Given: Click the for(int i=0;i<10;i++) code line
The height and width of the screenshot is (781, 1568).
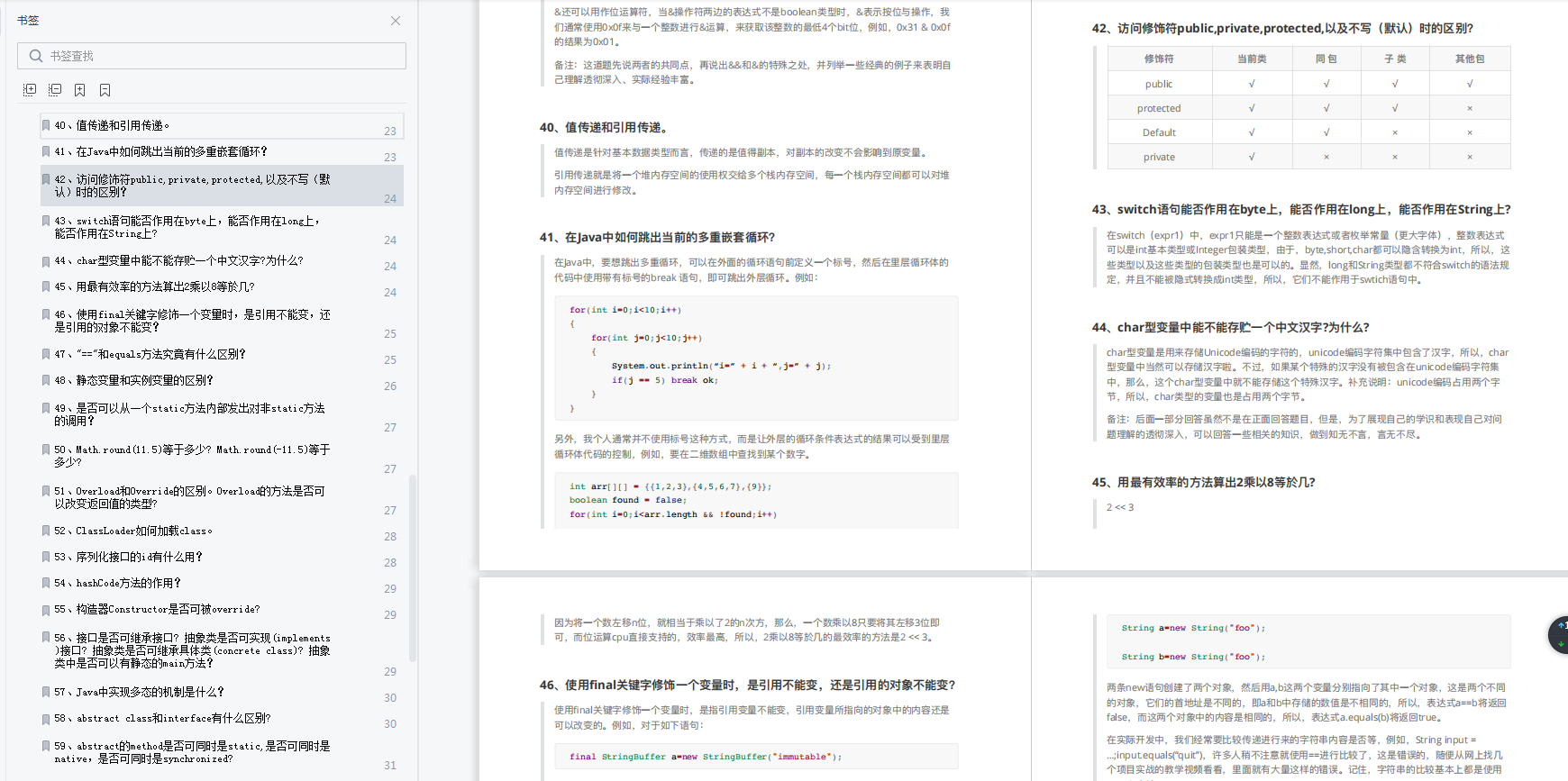Looking at the screenshot, I should [x=625, y=310].
